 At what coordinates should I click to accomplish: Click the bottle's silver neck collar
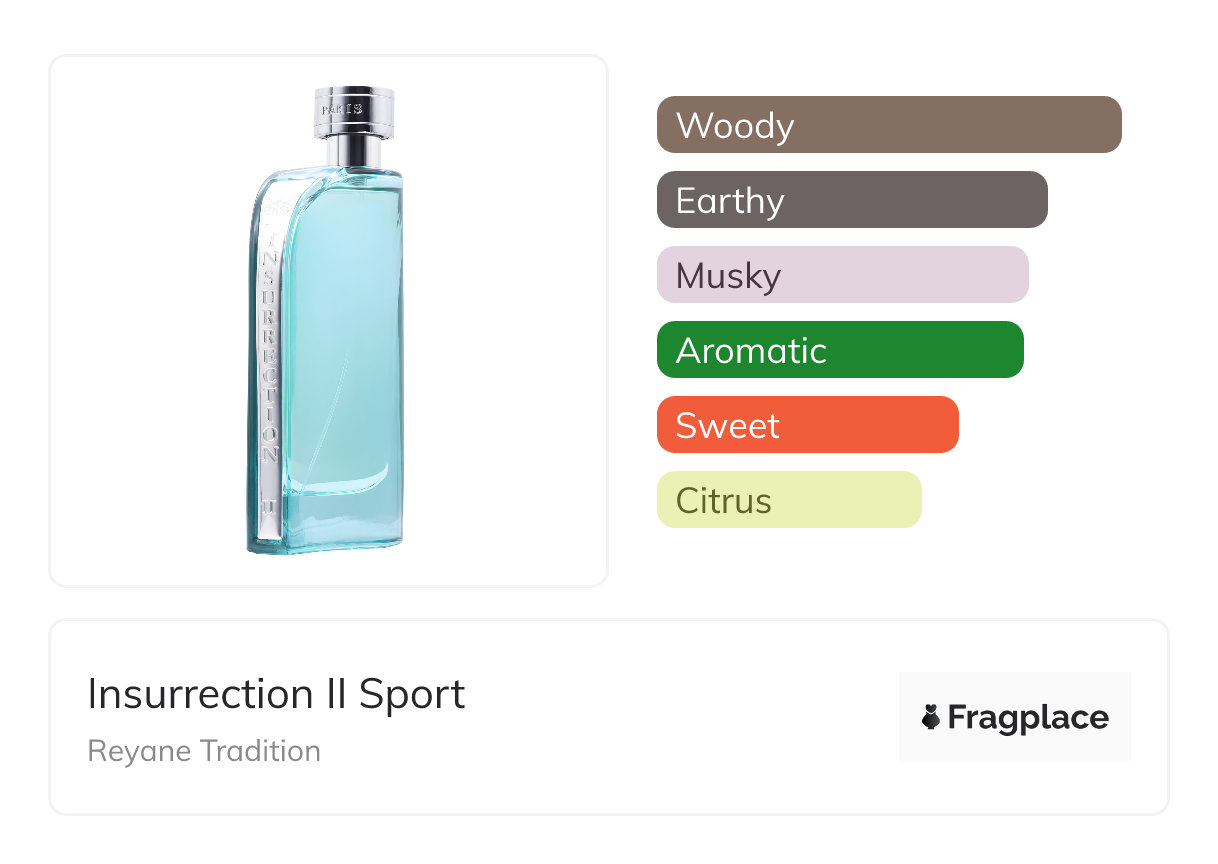(x=356, y=152)
